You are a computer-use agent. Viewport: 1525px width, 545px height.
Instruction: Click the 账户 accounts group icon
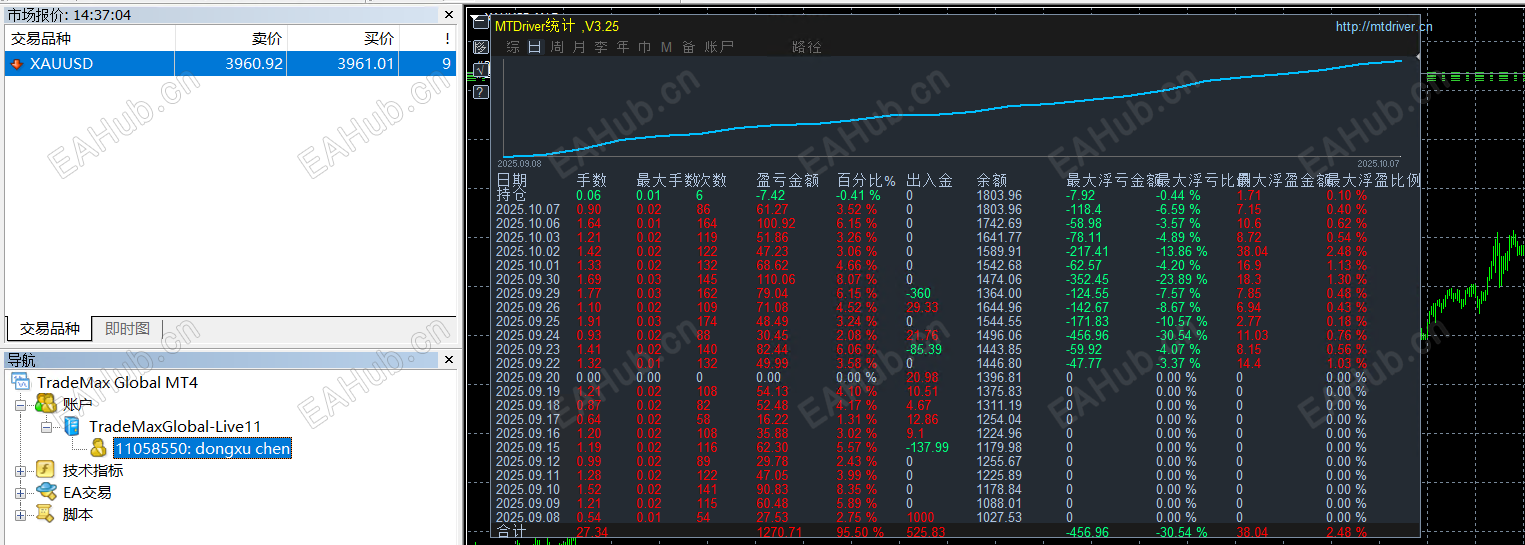45,404
